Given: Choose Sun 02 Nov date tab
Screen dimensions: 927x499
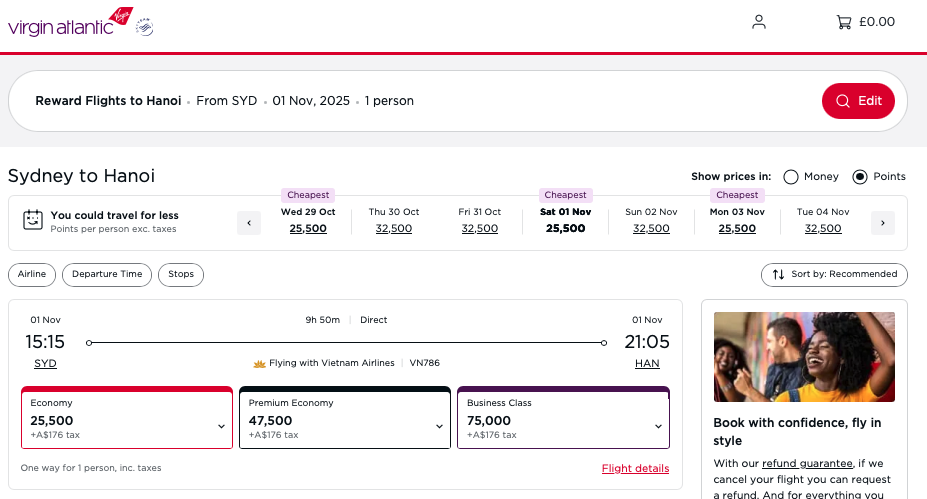Looking at the screenshot, I should (651, 220).
